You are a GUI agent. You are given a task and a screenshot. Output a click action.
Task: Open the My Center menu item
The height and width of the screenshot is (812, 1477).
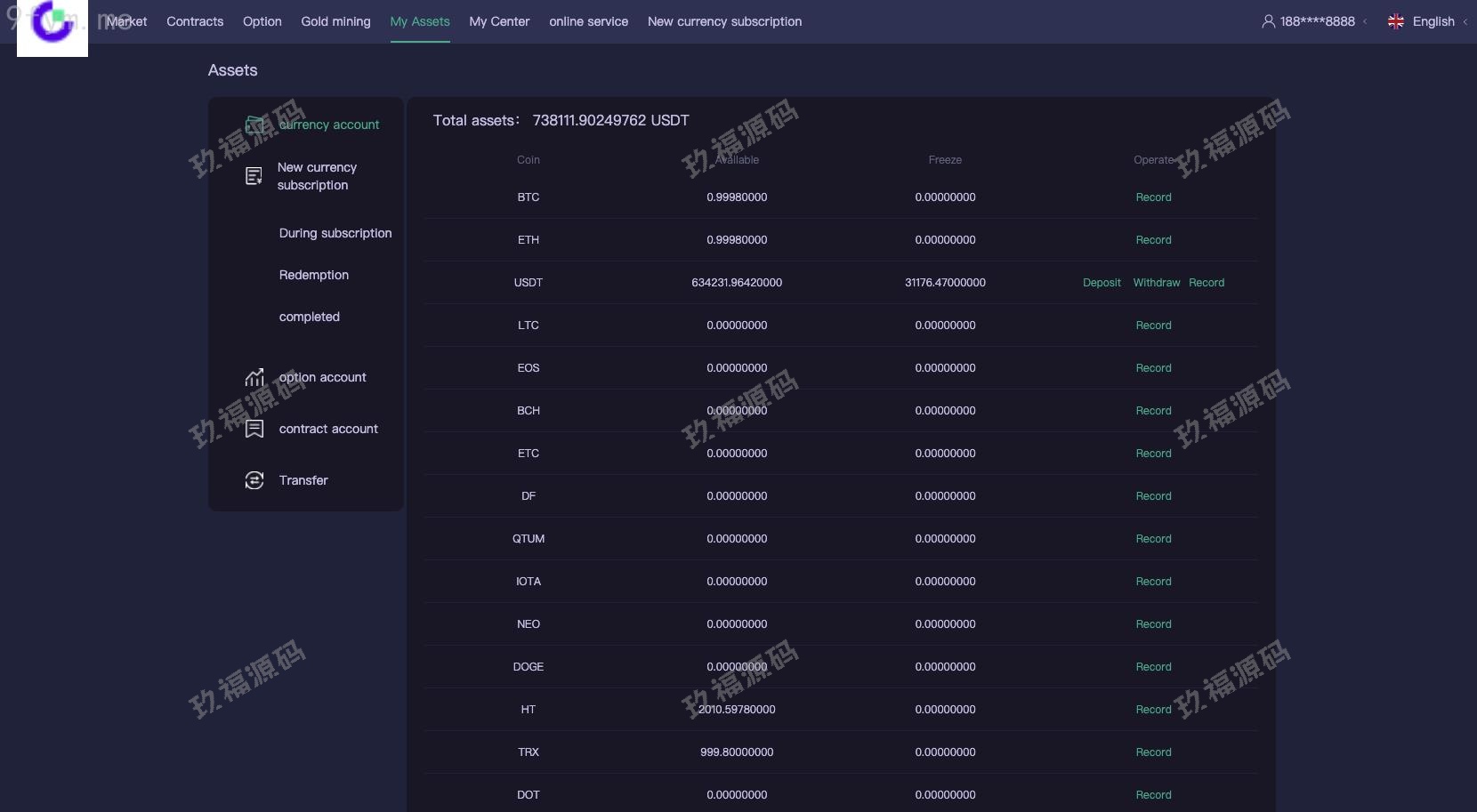coord(499,21)
